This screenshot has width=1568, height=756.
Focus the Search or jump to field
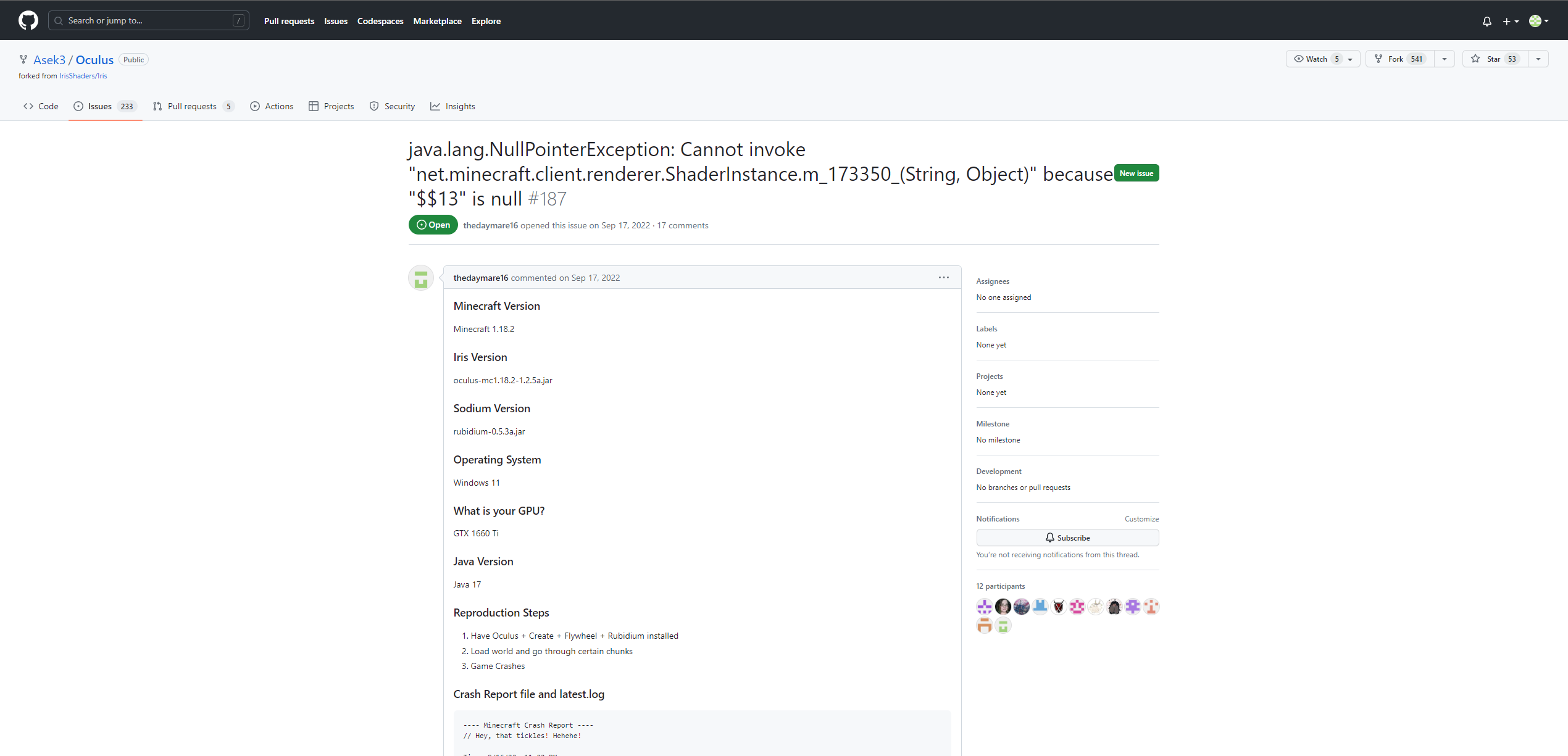(149, 20)
